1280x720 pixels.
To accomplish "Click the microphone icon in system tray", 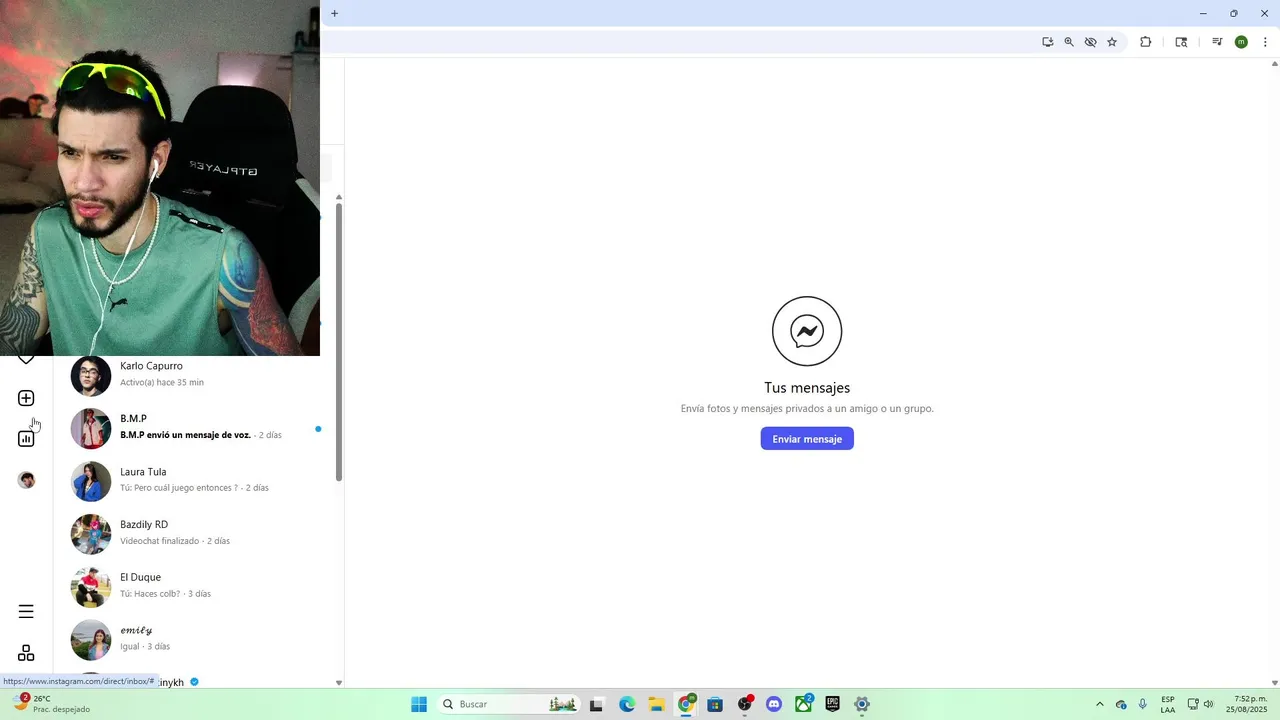I will coord(1143,704).
